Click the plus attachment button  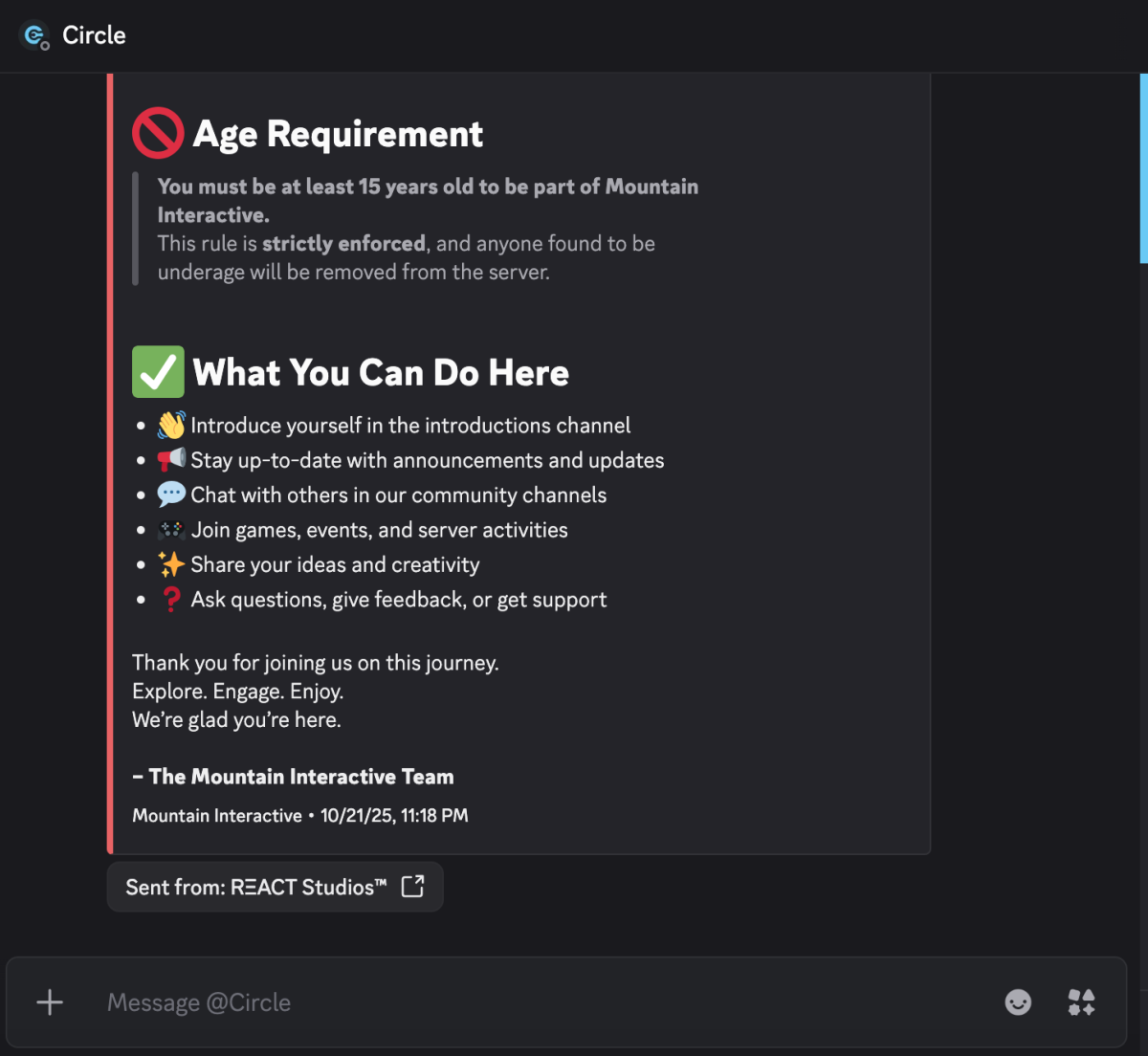(x=50, y=1001)
